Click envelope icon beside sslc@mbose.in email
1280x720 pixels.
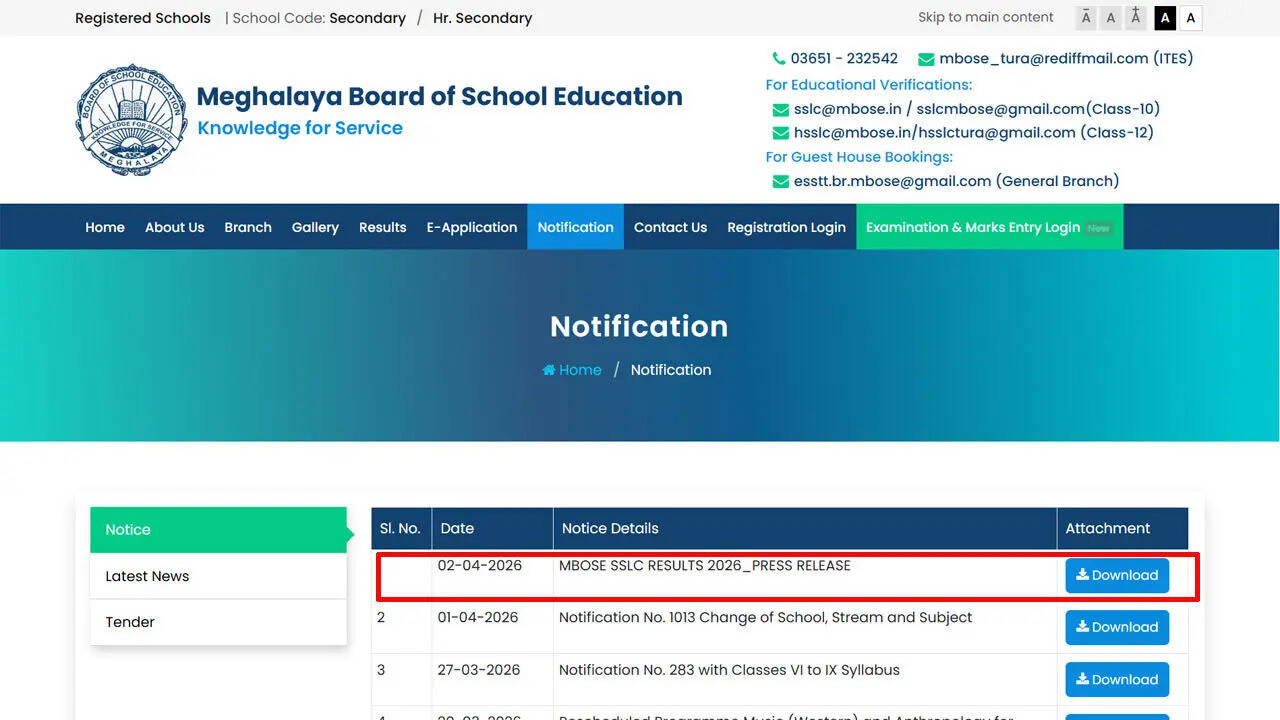(x=781, y=109)
